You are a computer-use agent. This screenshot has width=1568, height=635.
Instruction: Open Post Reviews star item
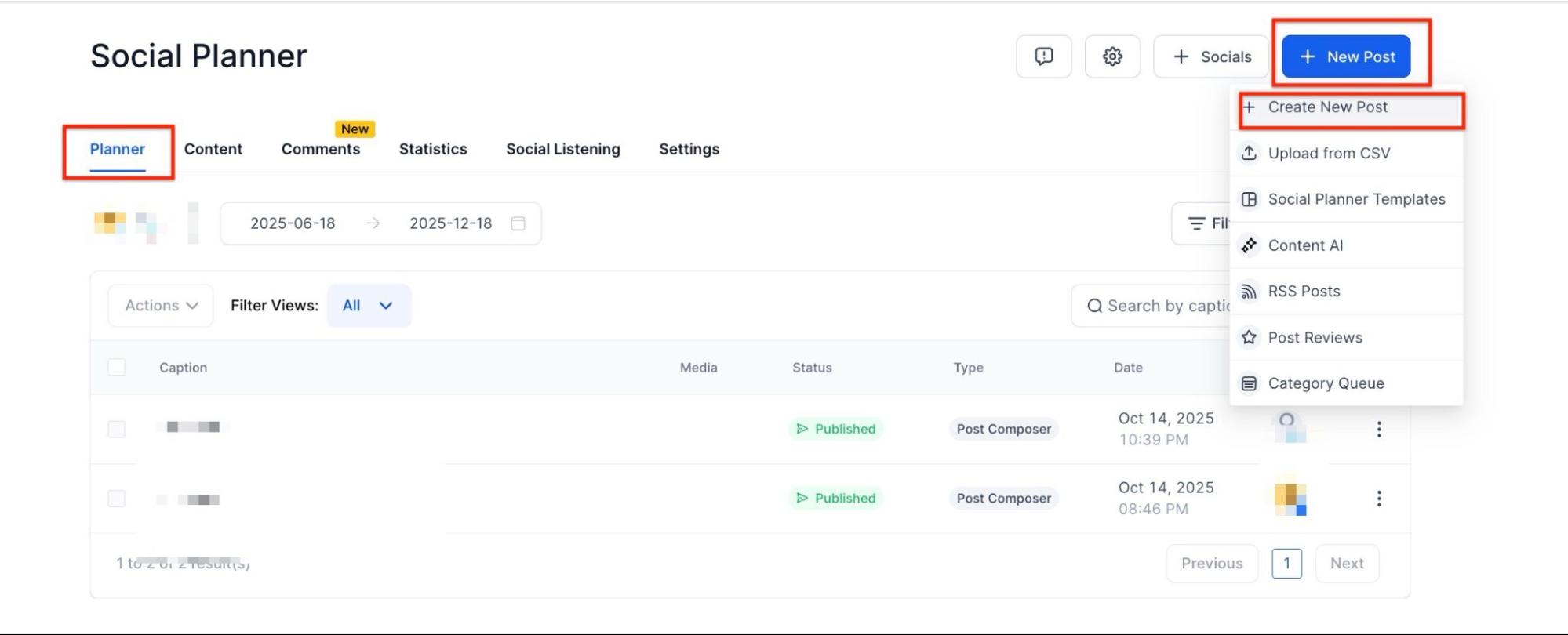[x=1314, y=338]
